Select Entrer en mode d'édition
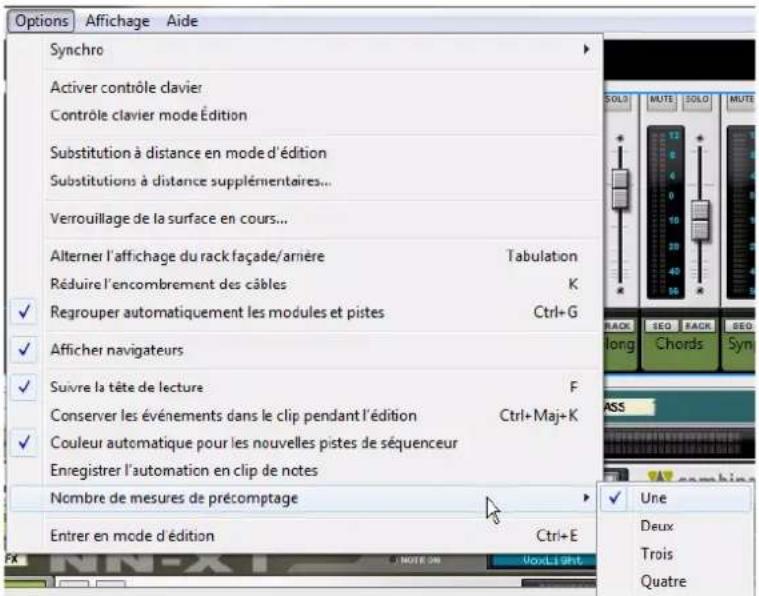759x596 pixels. [305, 536]
